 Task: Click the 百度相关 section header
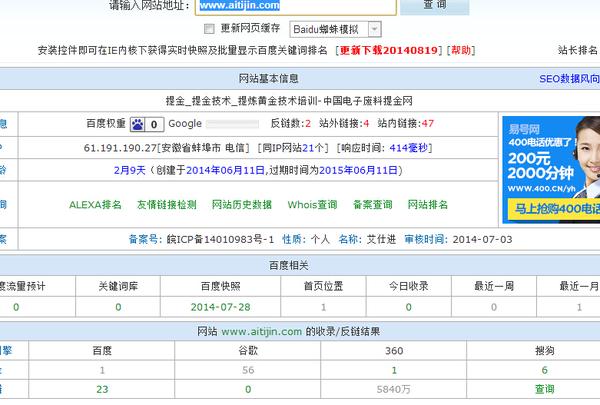(289, 265)
